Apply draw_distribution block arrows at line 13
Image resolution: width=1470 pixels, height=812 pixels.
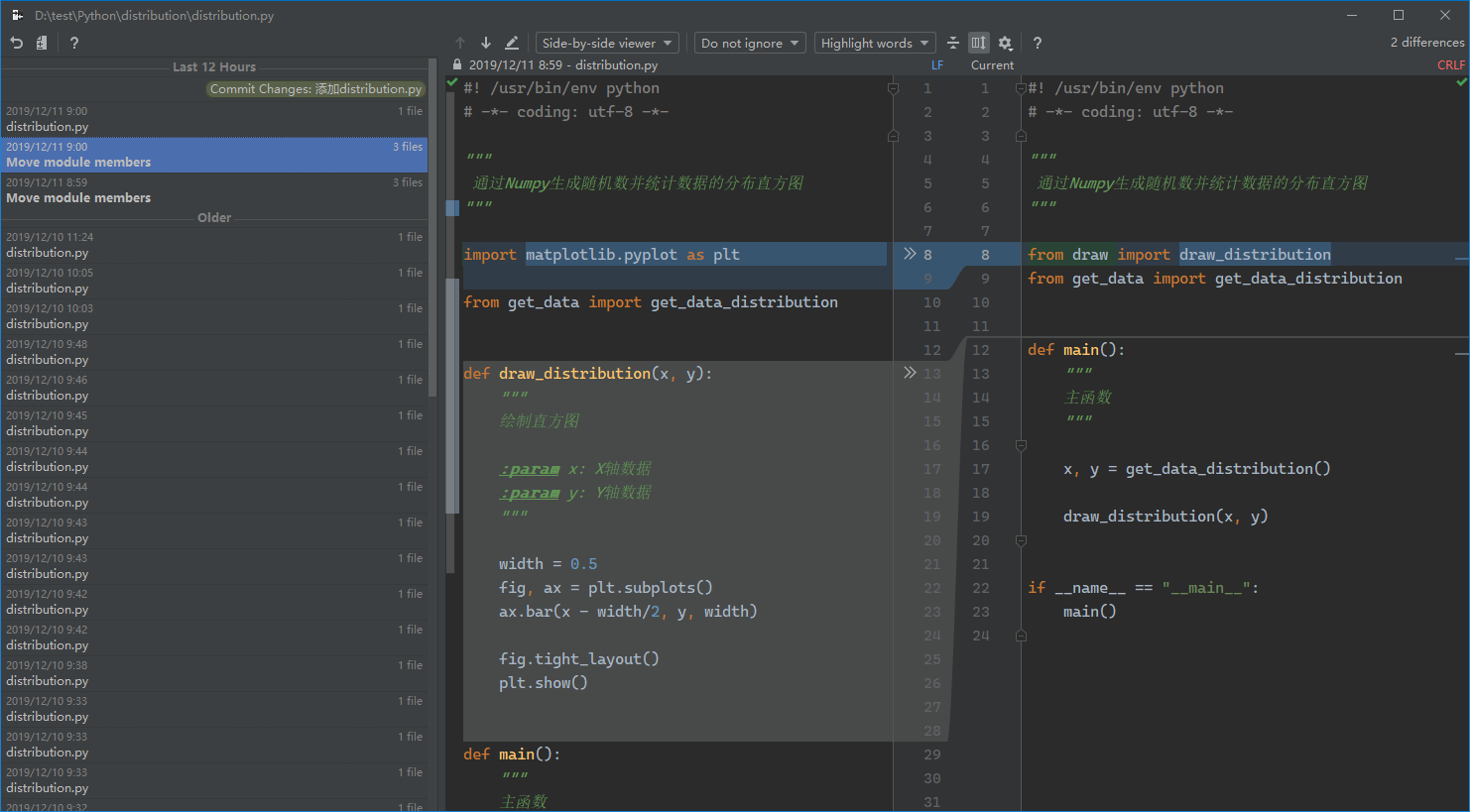(x=910, y=373)
